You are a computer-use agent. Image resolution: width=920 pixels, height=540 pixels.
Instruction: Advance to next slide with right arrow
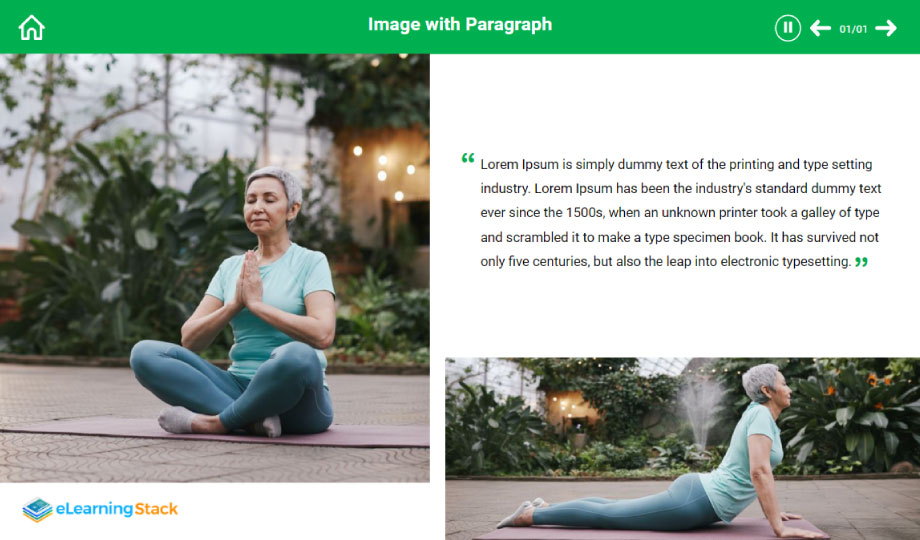point(885,28)
